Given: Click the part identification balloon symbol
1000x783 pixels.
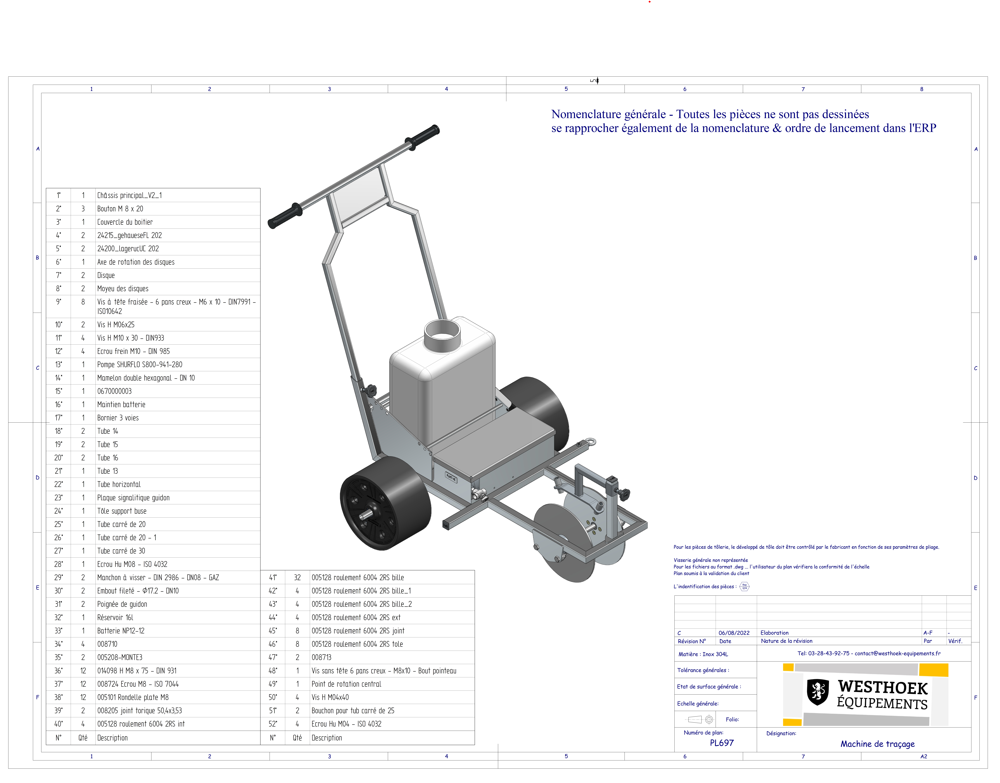Looking at the screenshot, I should [744, 587].
